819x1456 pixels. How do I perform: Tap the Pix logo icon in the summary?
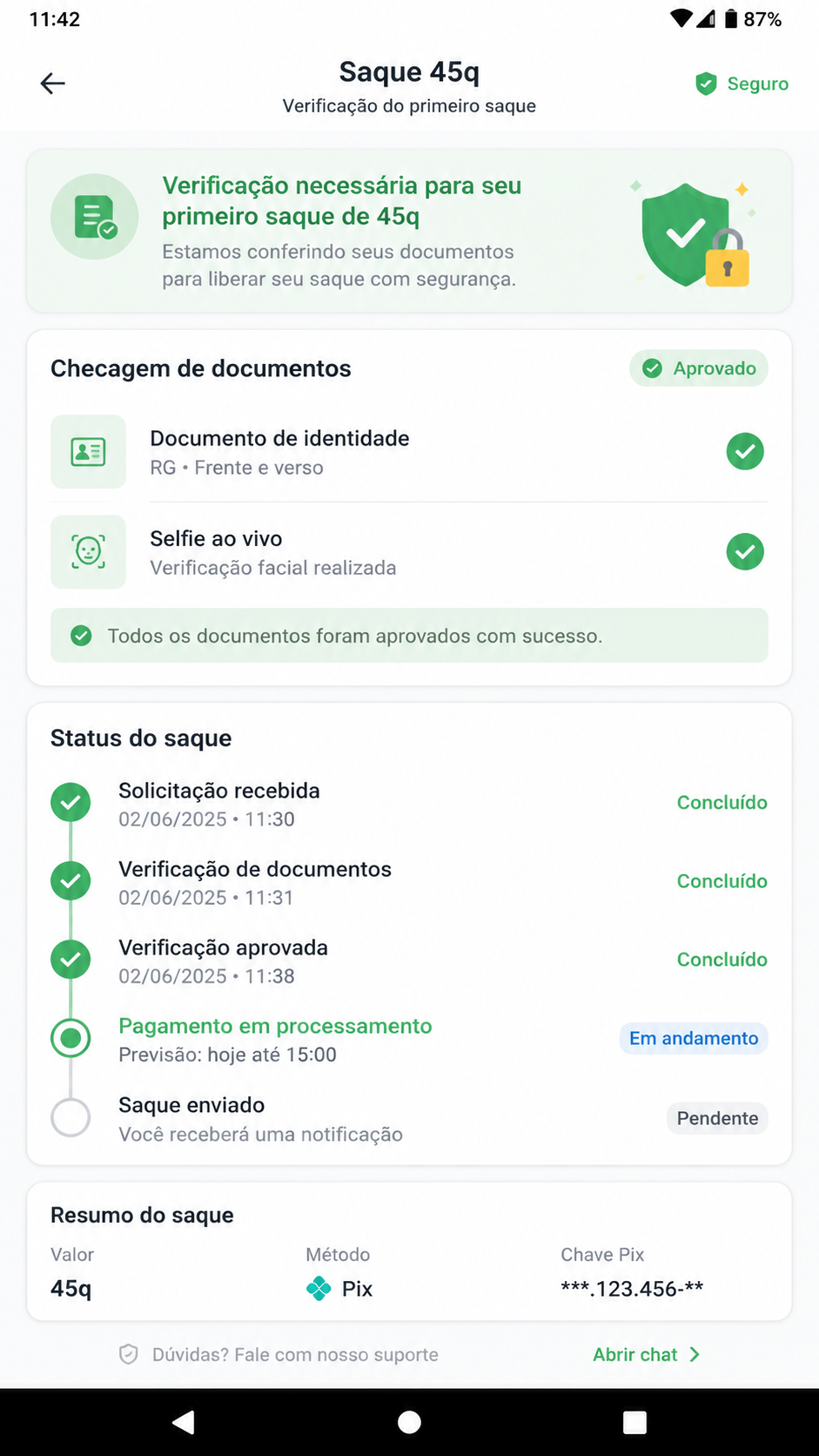pyautogui.click(x=319, y=1289)
